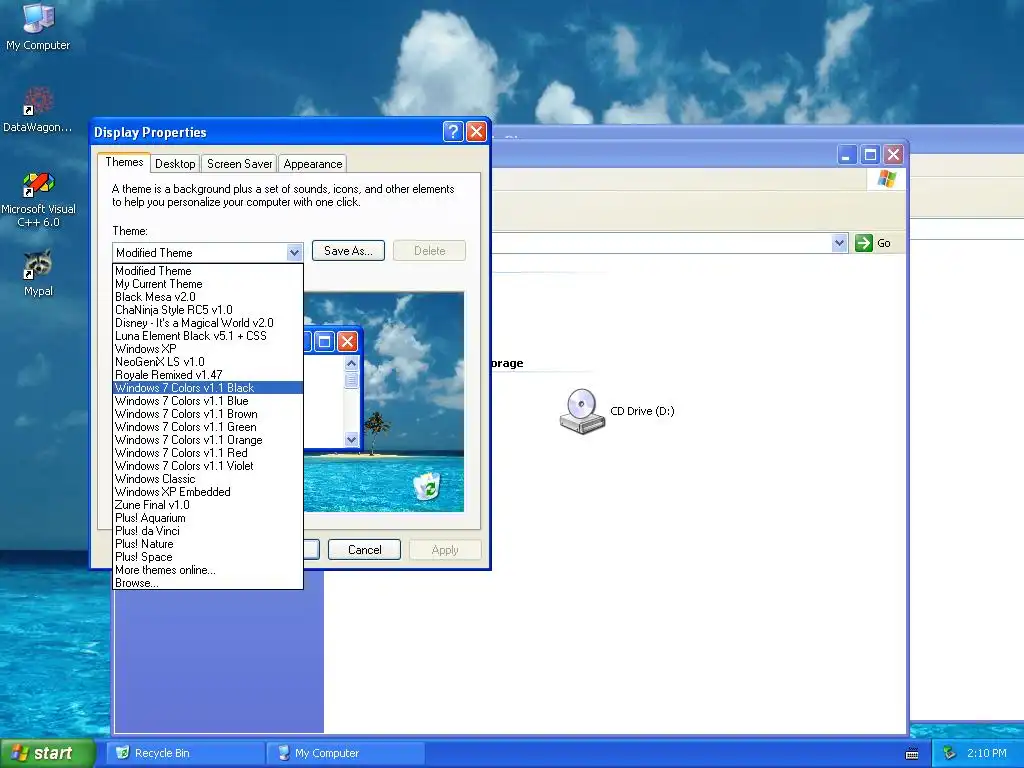Launch the Mypal browser shortcut

pos(38,273)
